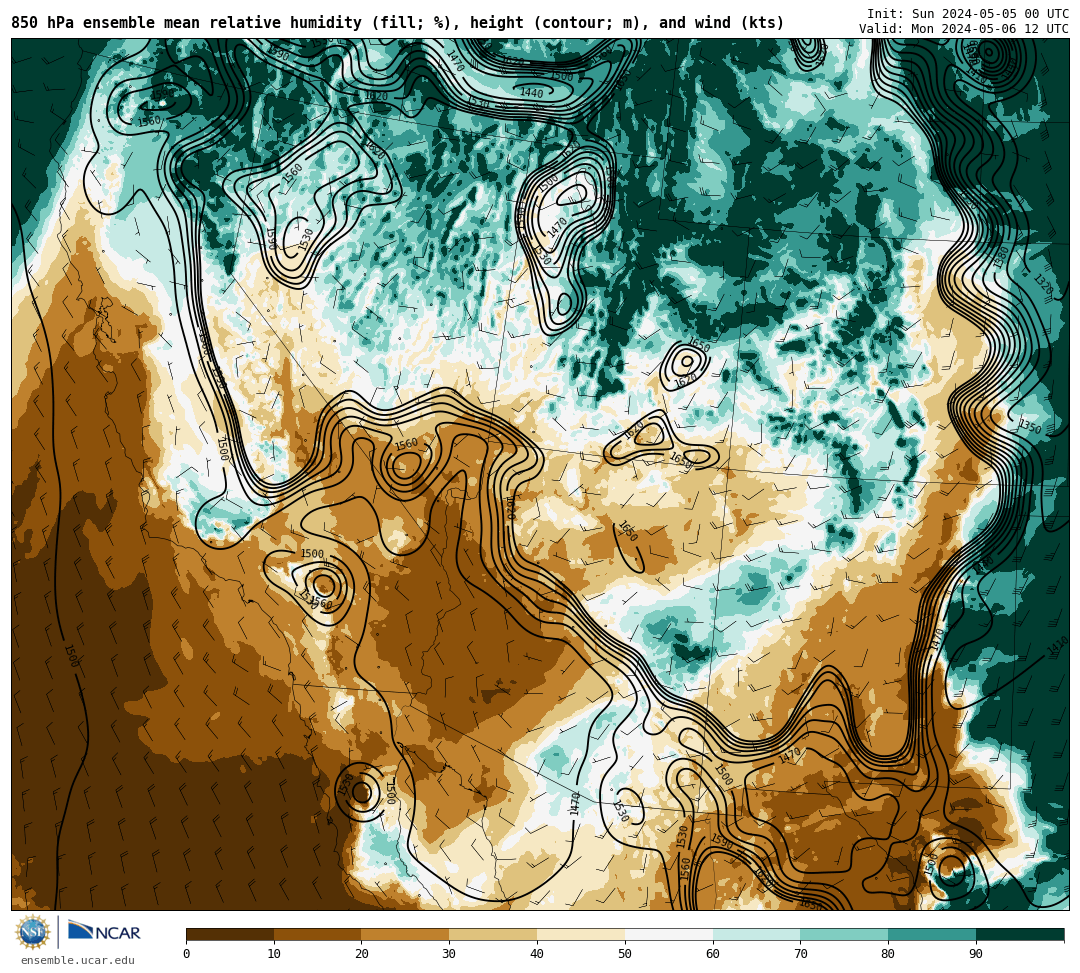Click the colorbar tick label 60
1080x973 pixels.
click(713, 954)
